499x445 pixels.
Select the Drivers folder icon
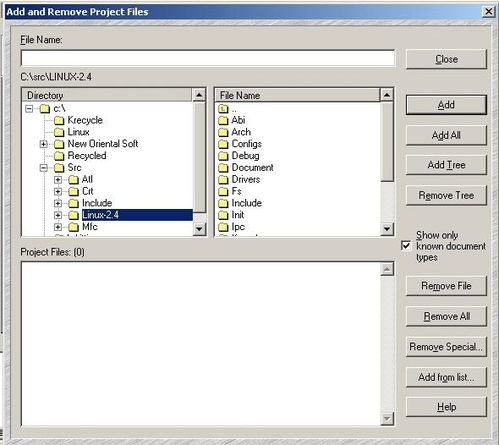(x=223, y=180)
